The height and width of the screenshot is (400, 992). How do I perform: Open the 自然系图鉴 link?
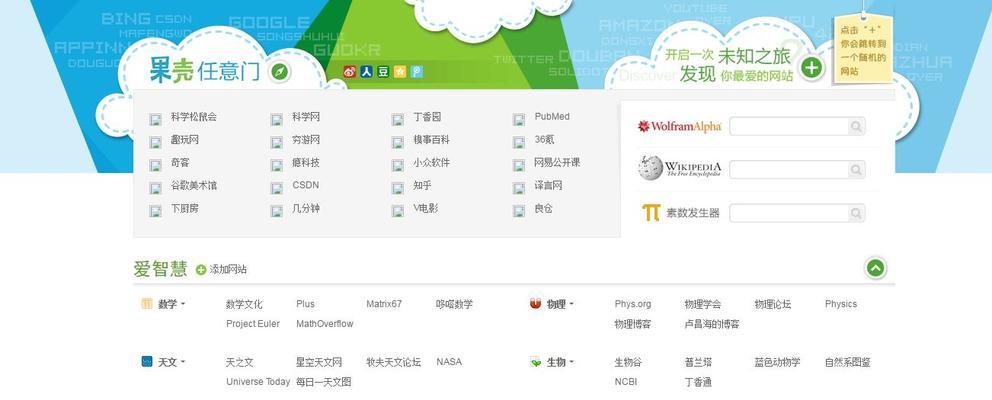click(848, 363)
